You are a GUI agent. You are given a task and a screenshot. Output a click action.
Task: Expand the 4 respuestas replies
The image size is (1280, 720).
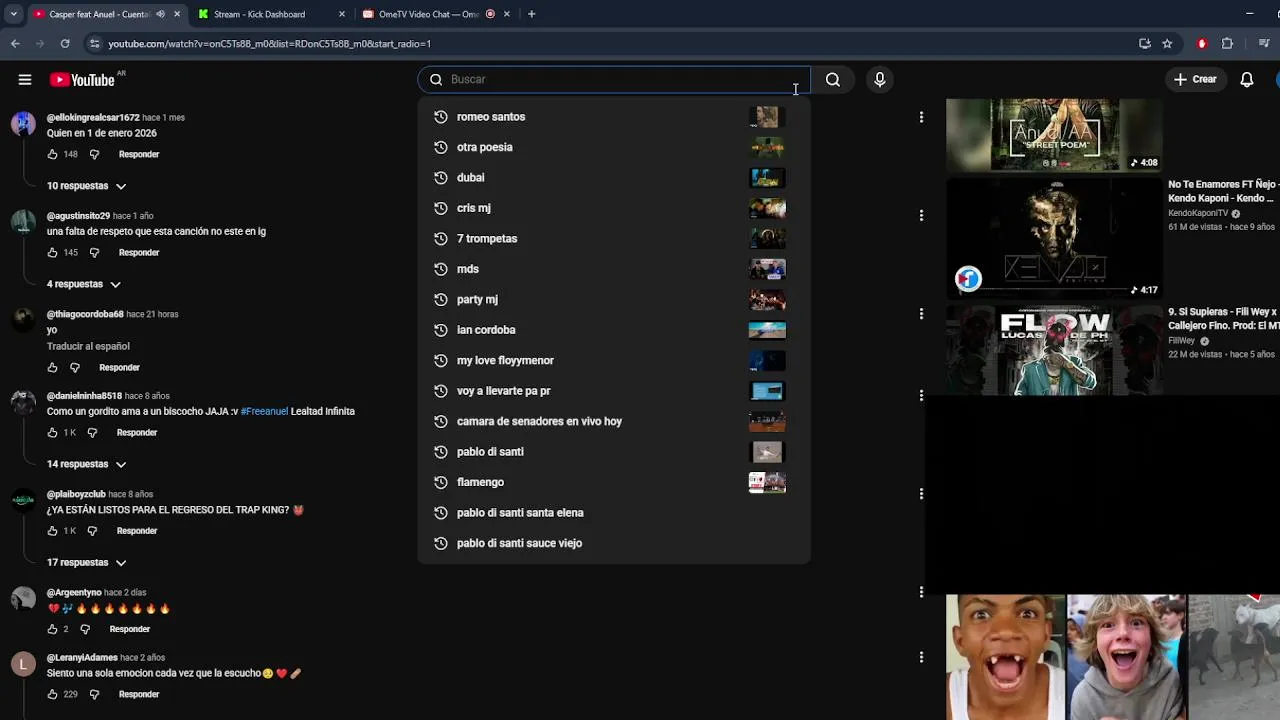click(x=84, y=284)
